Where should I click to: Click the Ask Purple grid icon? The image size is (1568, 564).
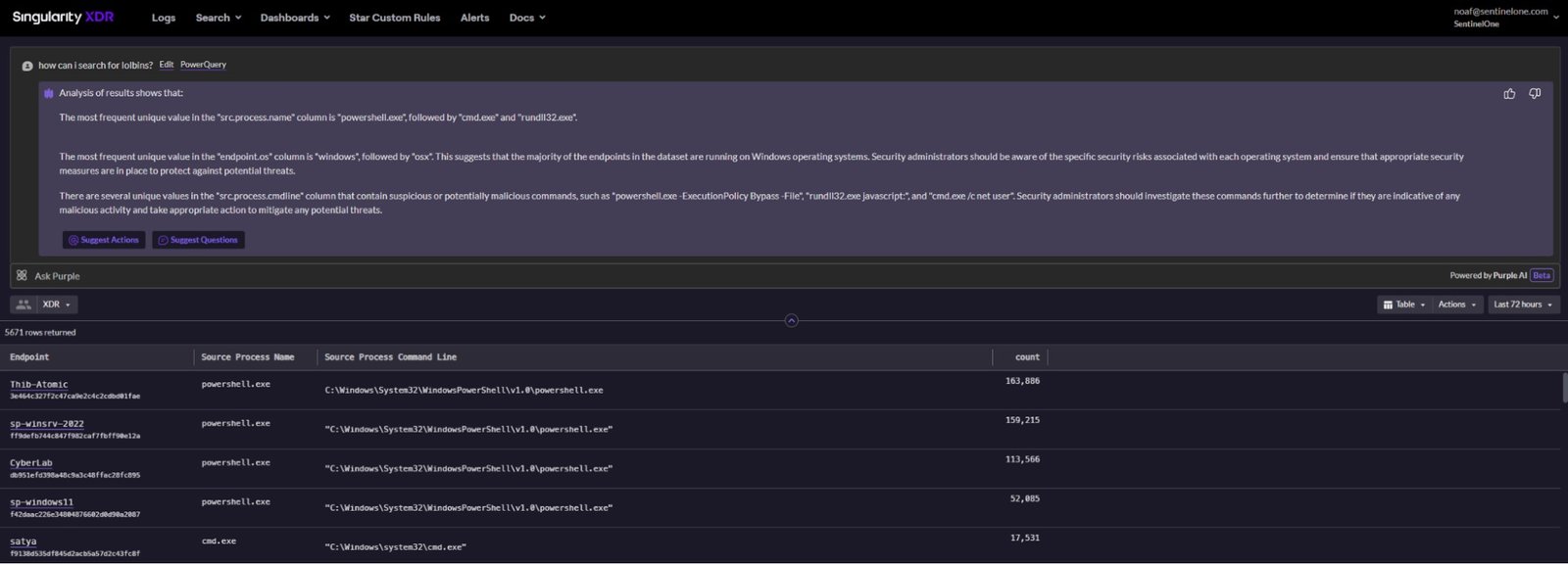point(22,276)
